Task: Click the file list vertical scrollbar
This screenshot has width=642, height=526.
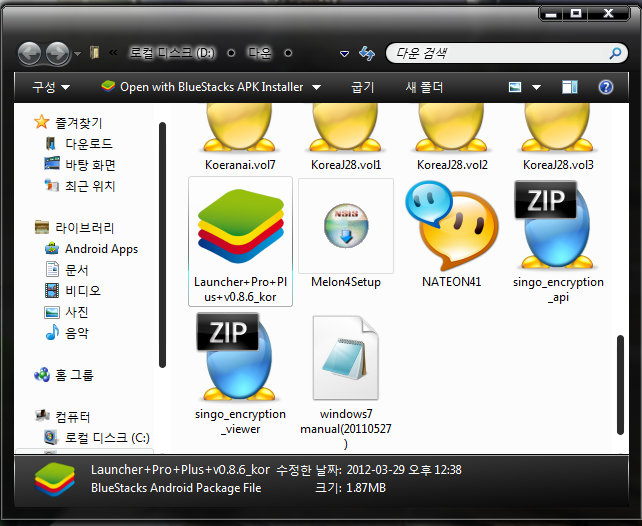Action: (x=620, y=385)
